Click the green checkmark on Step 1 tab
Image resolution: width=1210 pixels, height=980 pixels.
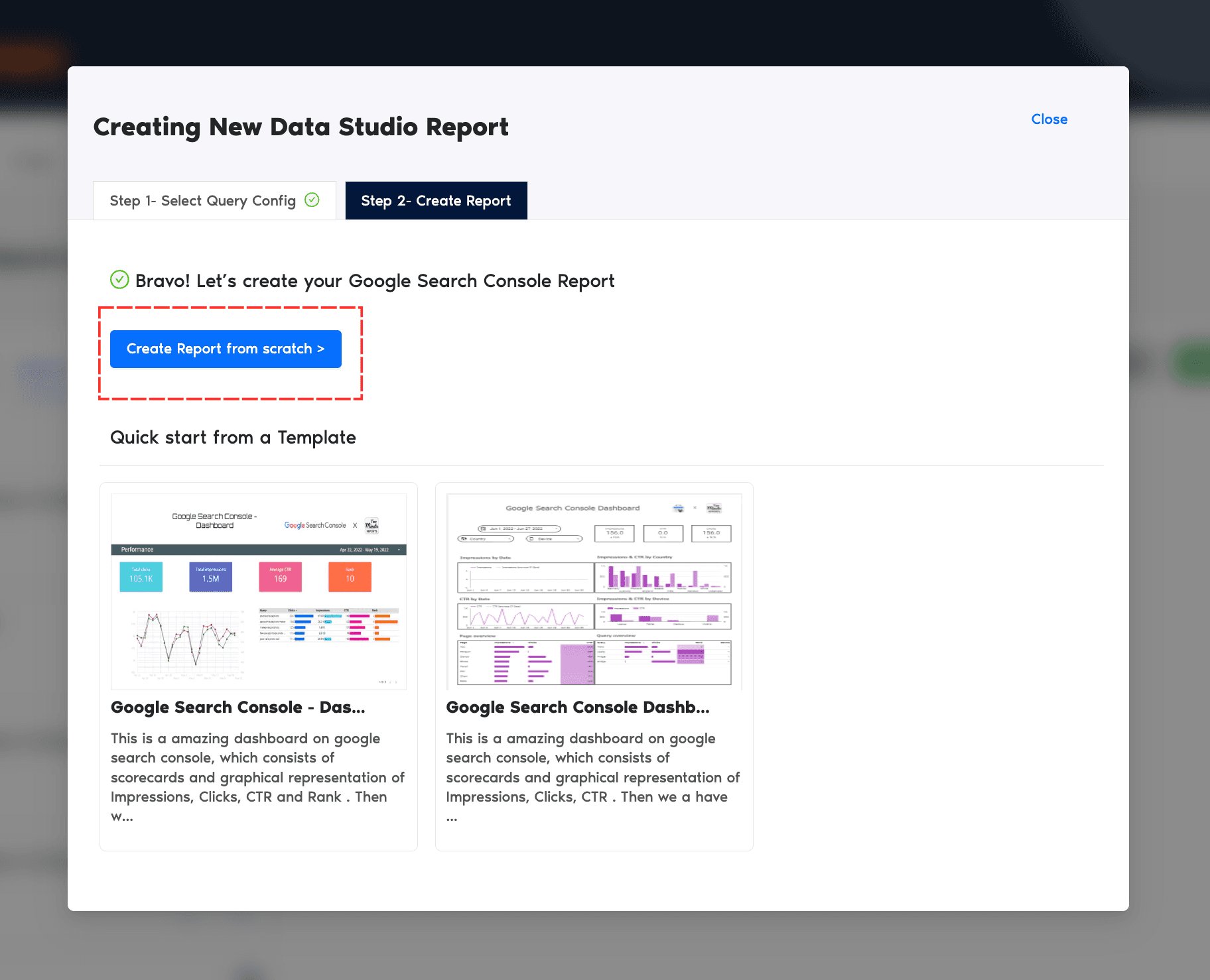pos(312,200)
